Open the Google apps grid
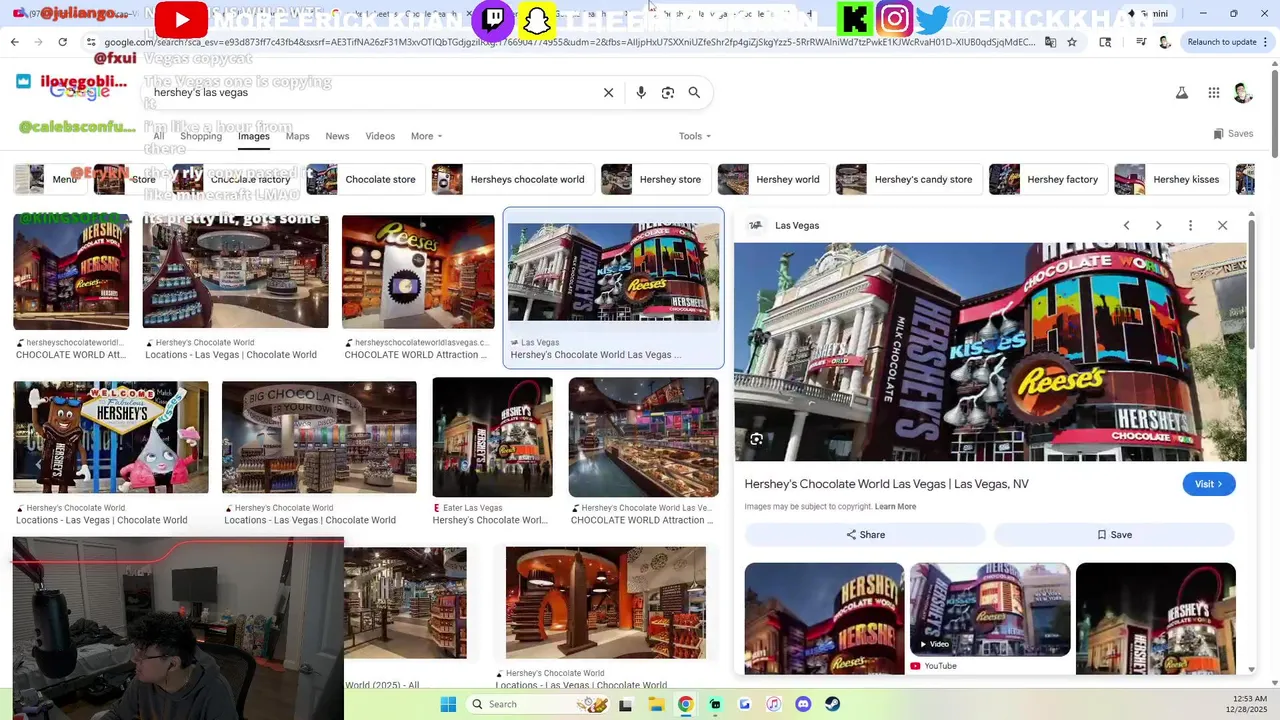Viewport: 1280px width, 720px height. click(x=1213, y=93)
